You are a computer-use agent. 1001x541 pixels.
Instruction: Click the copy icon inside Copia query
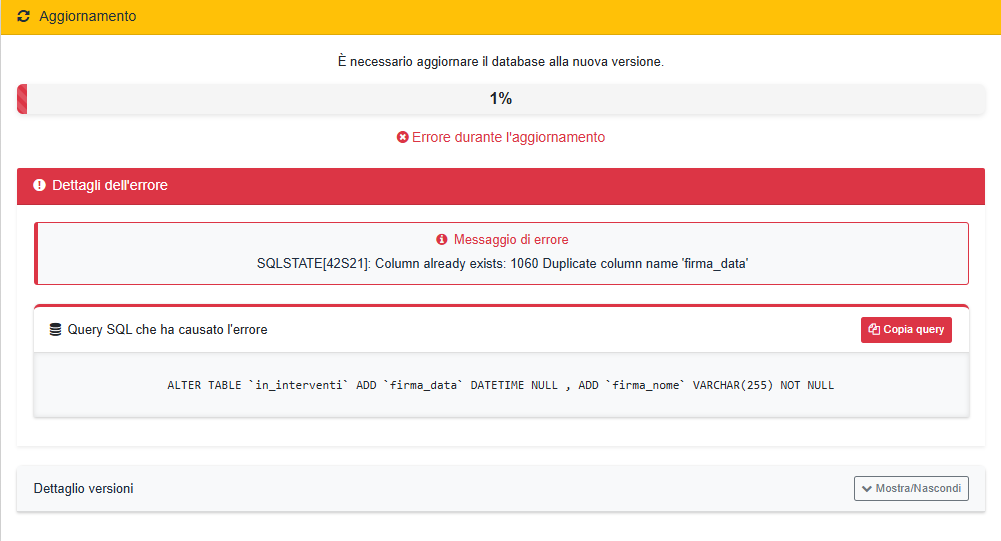coord(874,330)
